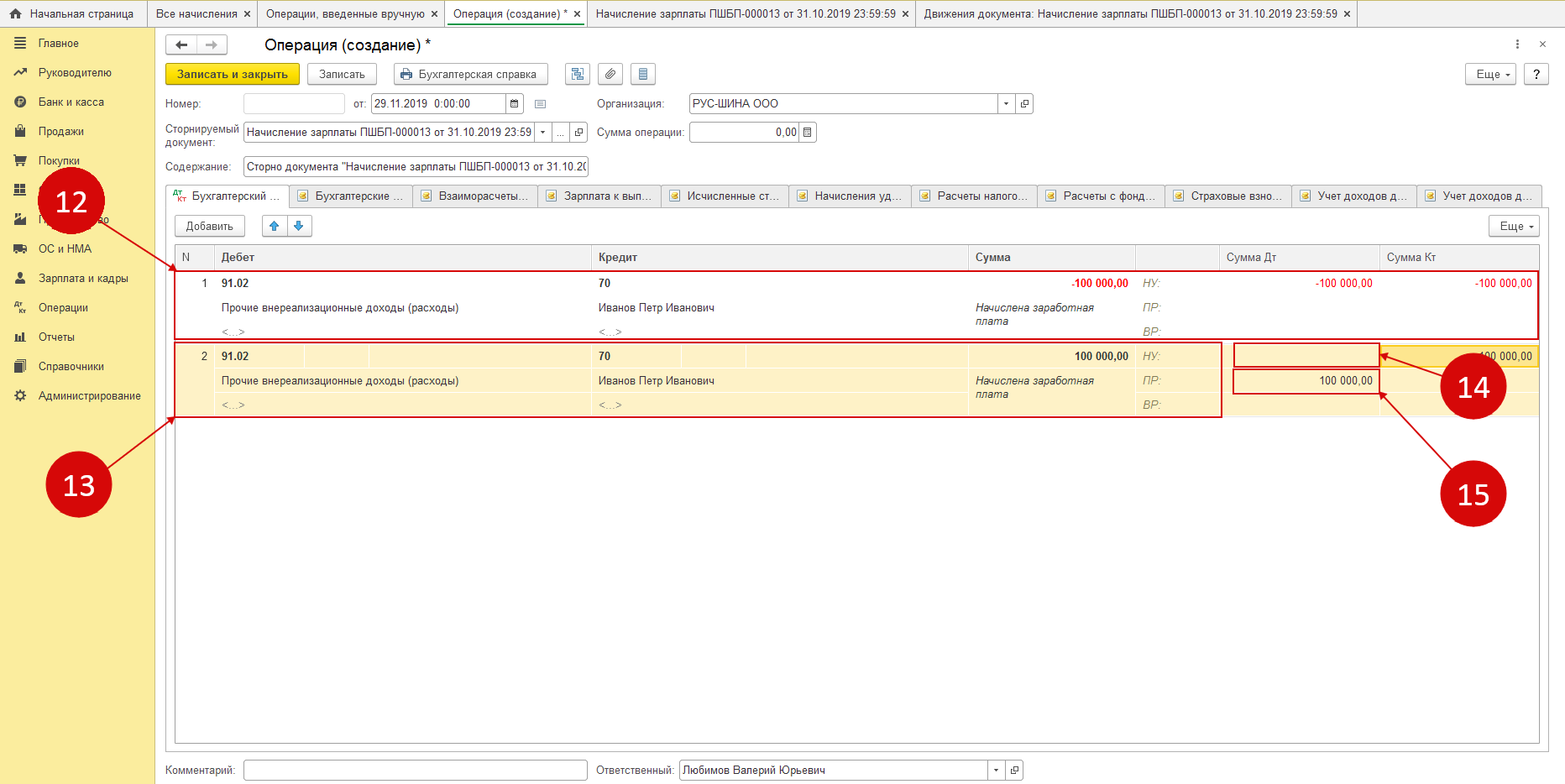Move entry row down with arrow
The height and width of the screenshot is (784, 1565).
pos(299,226)
